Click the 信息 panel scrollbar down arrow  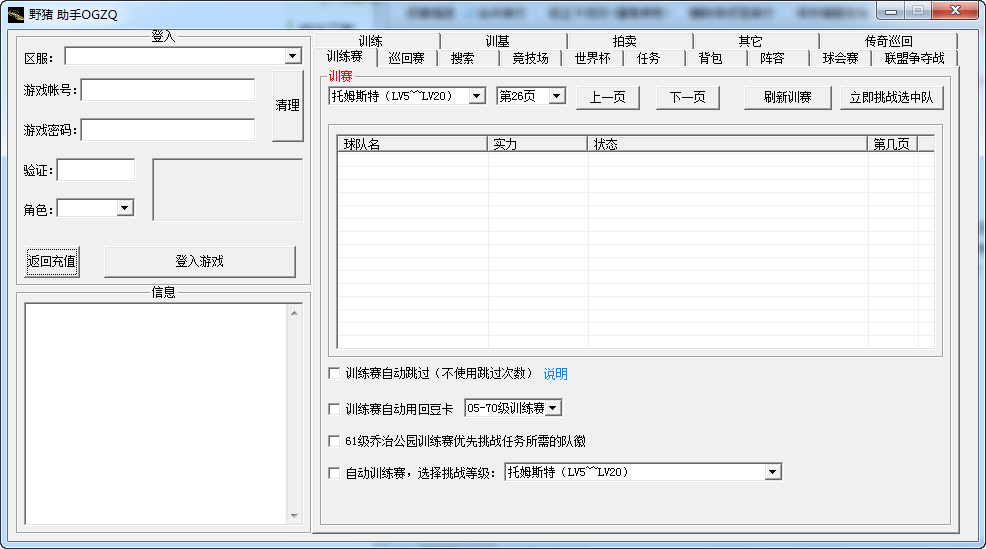click(294, 516)
